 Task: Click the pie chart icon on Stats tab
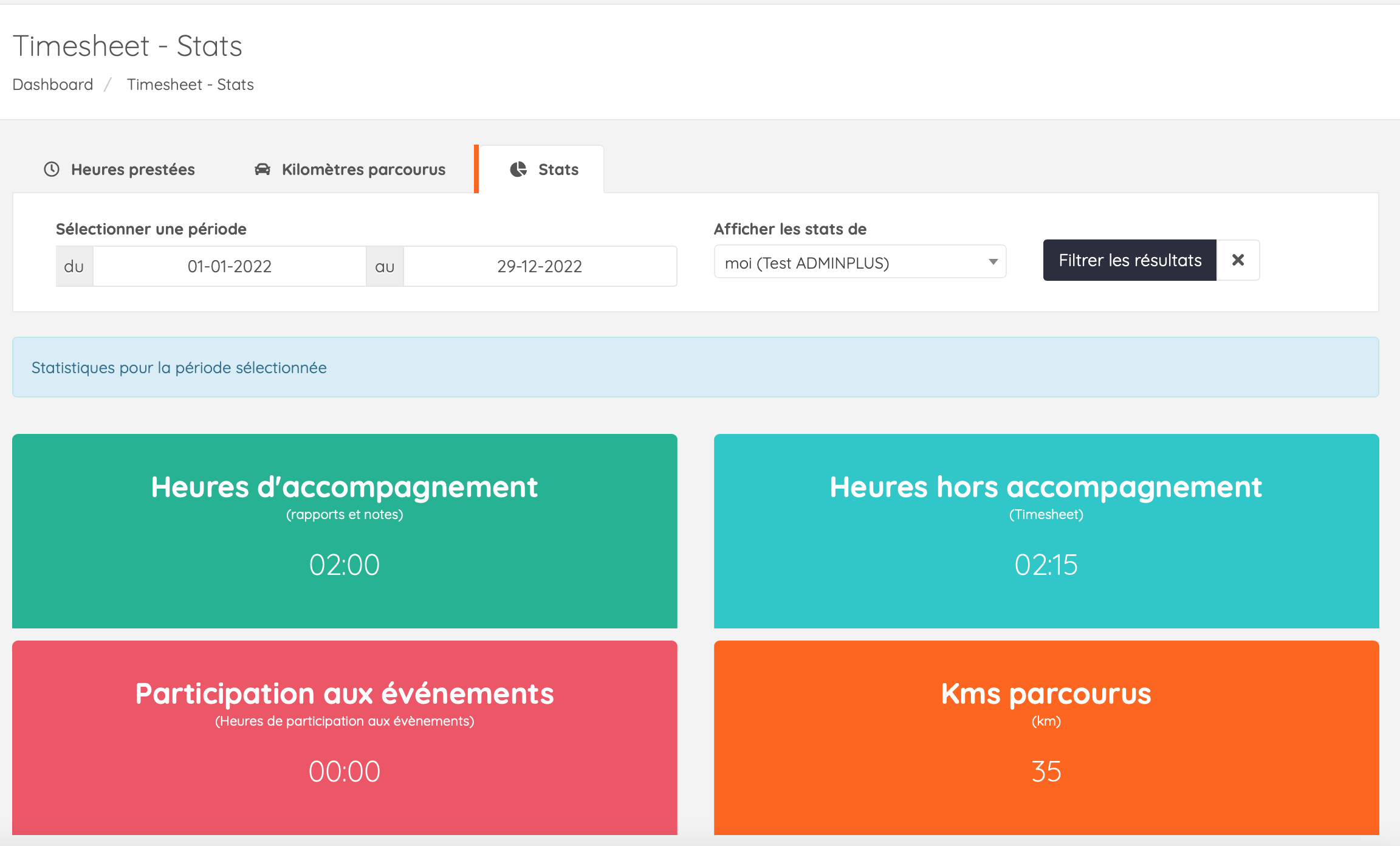pos(518,169)
